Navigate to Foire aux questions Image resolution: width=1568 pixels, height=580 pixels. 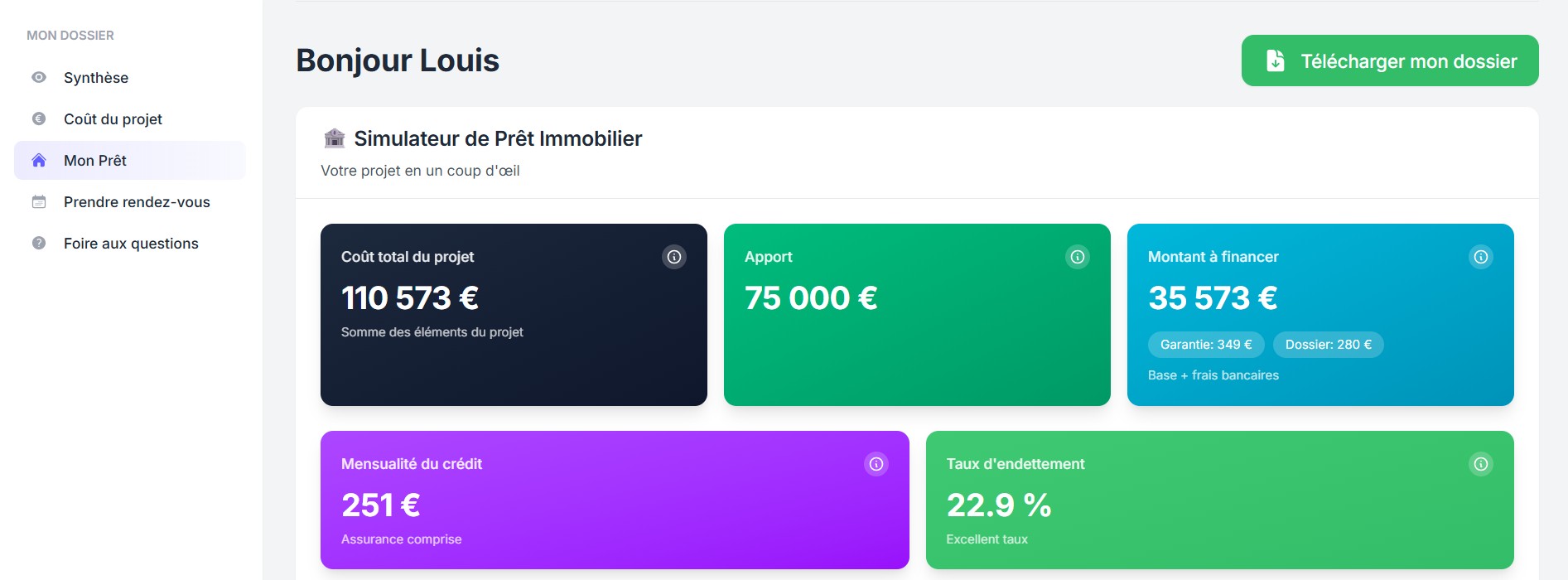(131, 243)
